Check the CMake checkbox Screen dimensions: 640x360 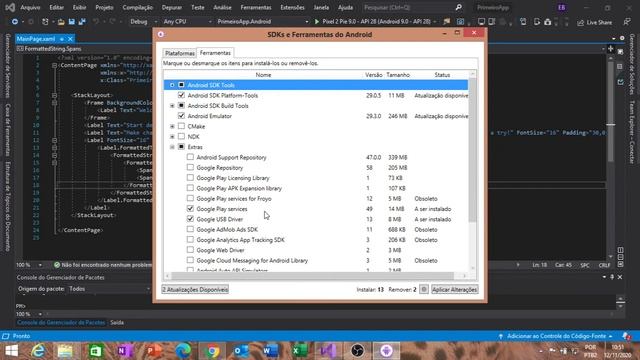(x=181, y=126)
